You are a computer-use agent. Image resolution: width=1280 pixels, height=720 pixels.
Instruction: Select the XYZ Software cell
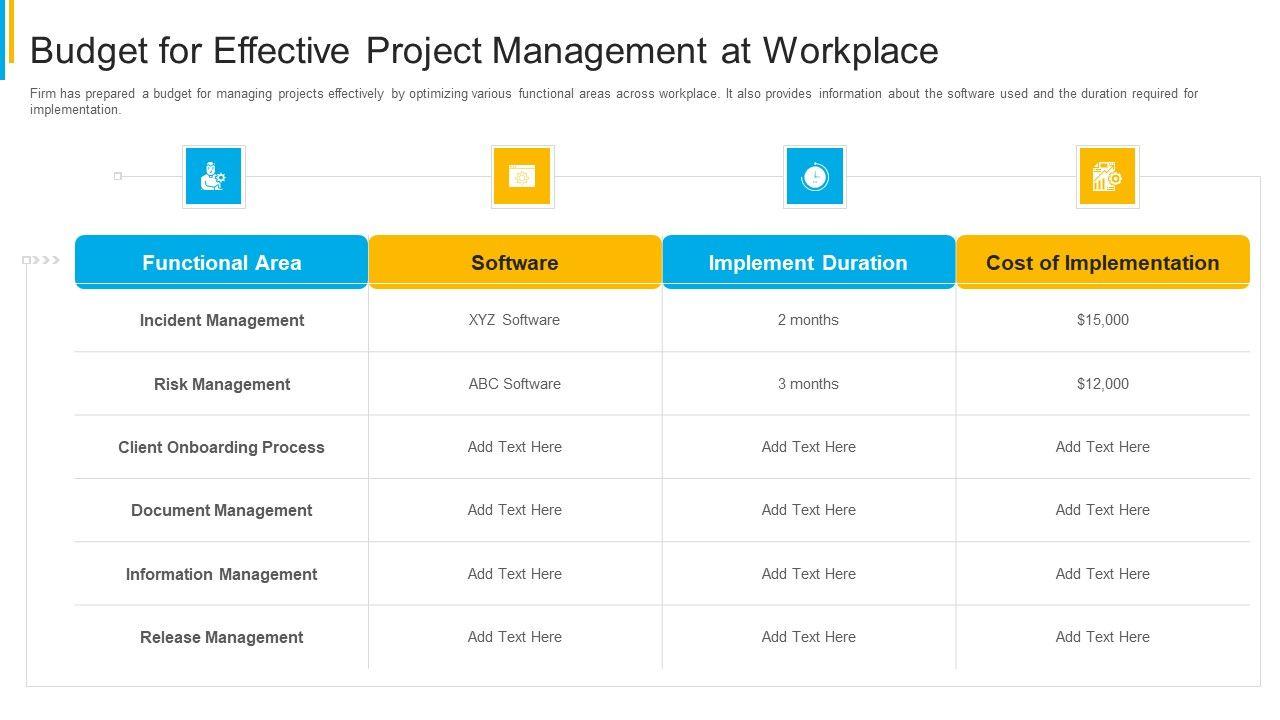click(514, 320)
